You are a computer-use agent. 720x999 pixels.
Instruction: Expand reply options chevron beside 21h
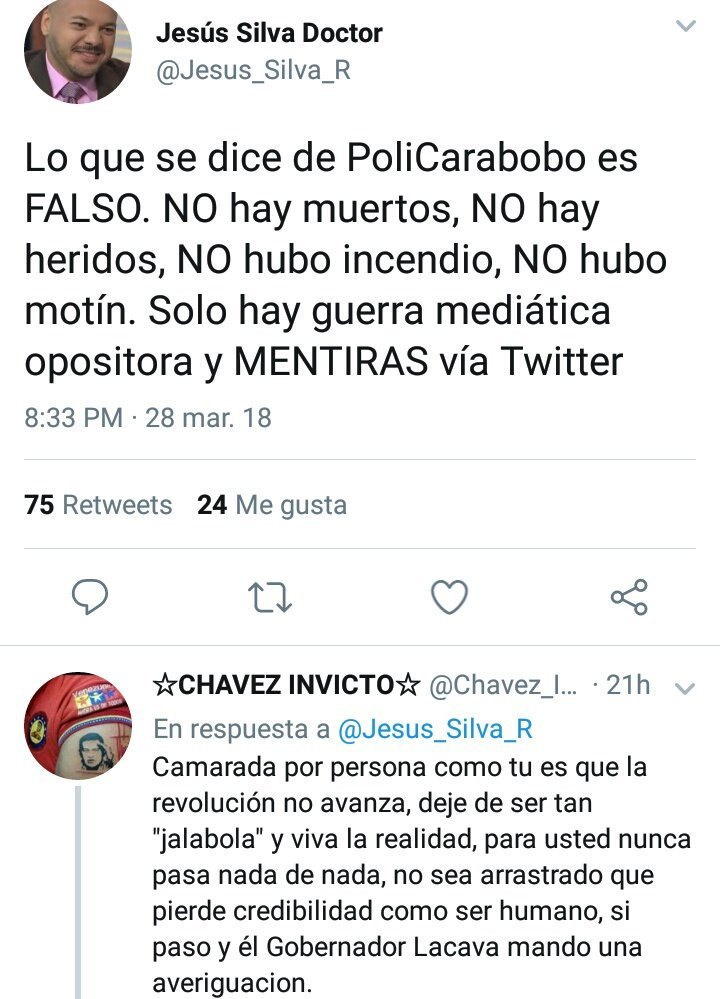pos(684,689)
